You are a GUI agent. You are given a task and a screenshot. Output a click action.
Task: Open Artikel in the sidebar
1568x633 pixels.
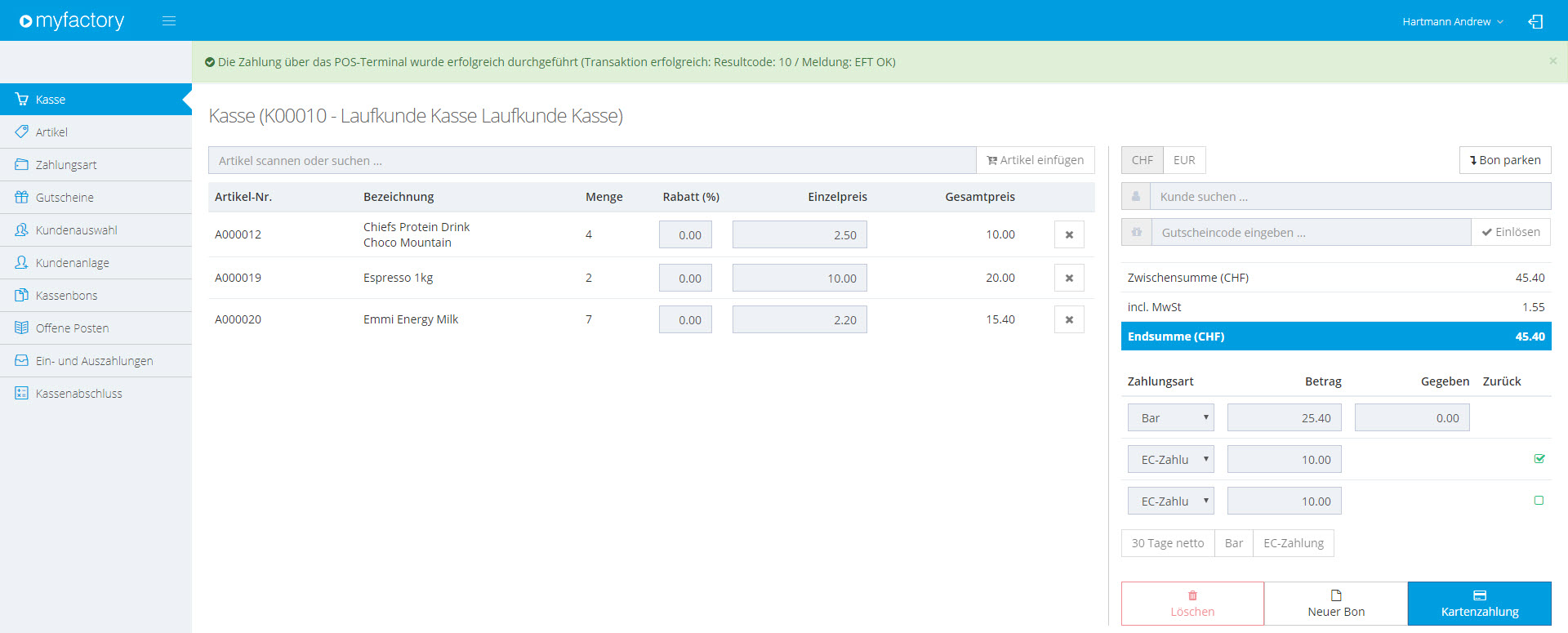coord(96,132)
